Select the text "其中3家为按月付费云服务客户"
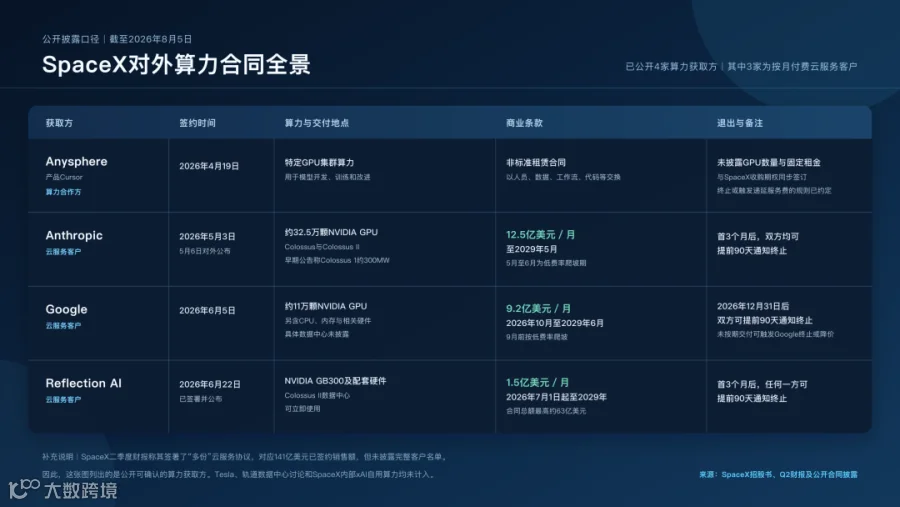Viewport: 900px width, 507px height. click(x=792, y=67)
